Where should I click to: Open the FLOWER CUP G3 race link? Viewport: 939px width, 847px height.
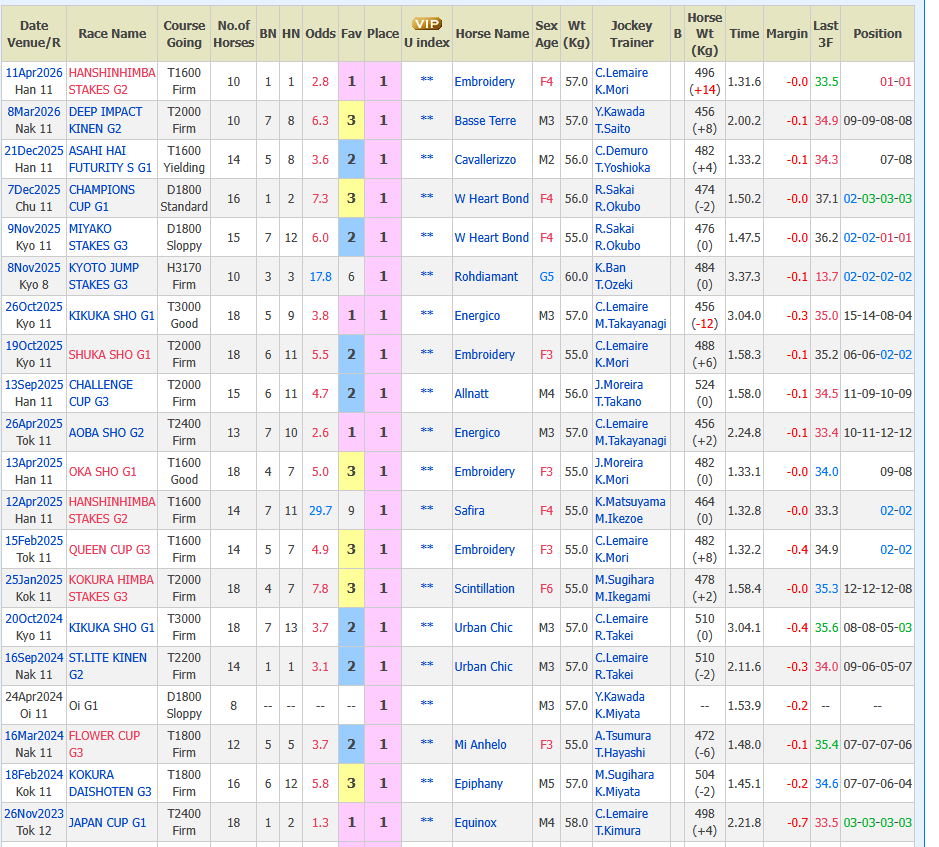click(104, 743)
